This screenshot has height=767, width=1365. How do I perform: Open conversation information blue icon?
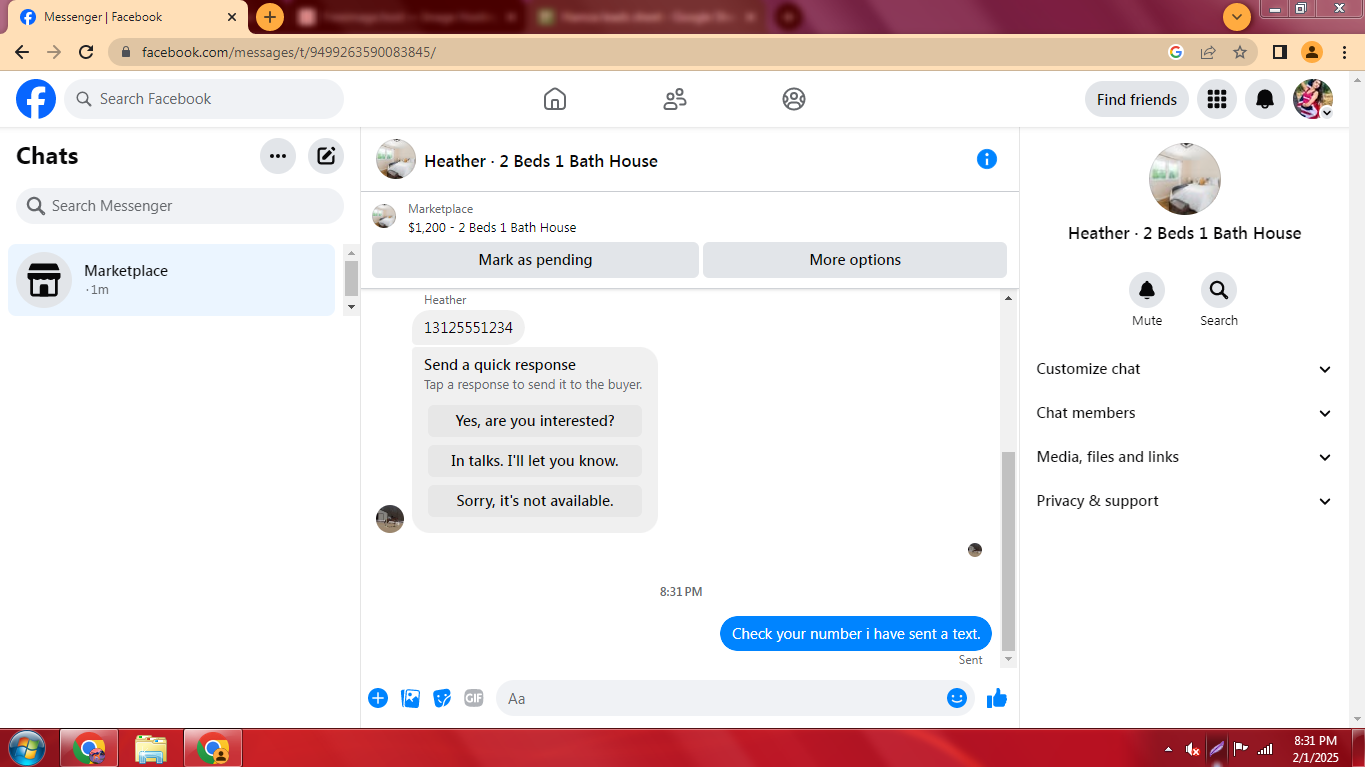coord(987,159)
